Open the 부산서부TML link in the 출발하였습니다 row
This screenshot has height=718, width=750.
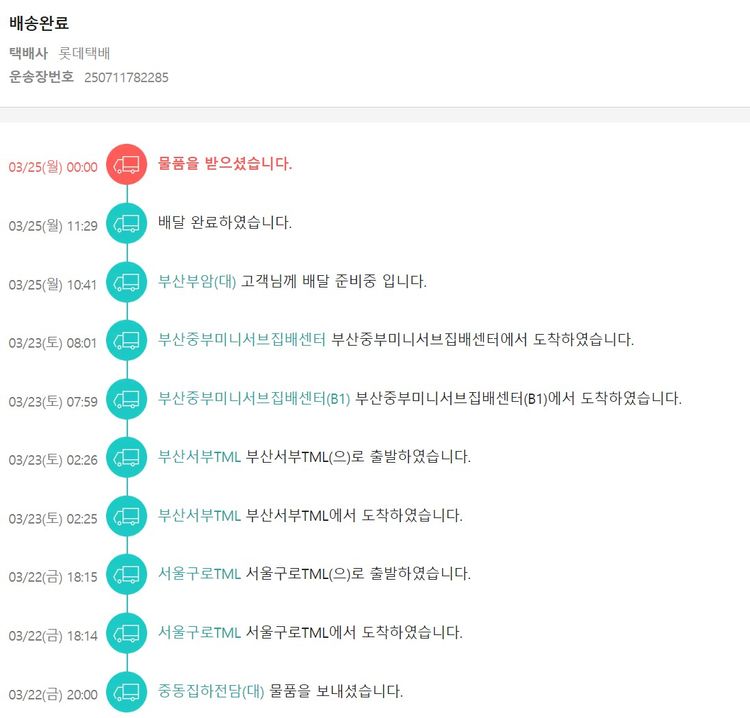tap(199, 457)
